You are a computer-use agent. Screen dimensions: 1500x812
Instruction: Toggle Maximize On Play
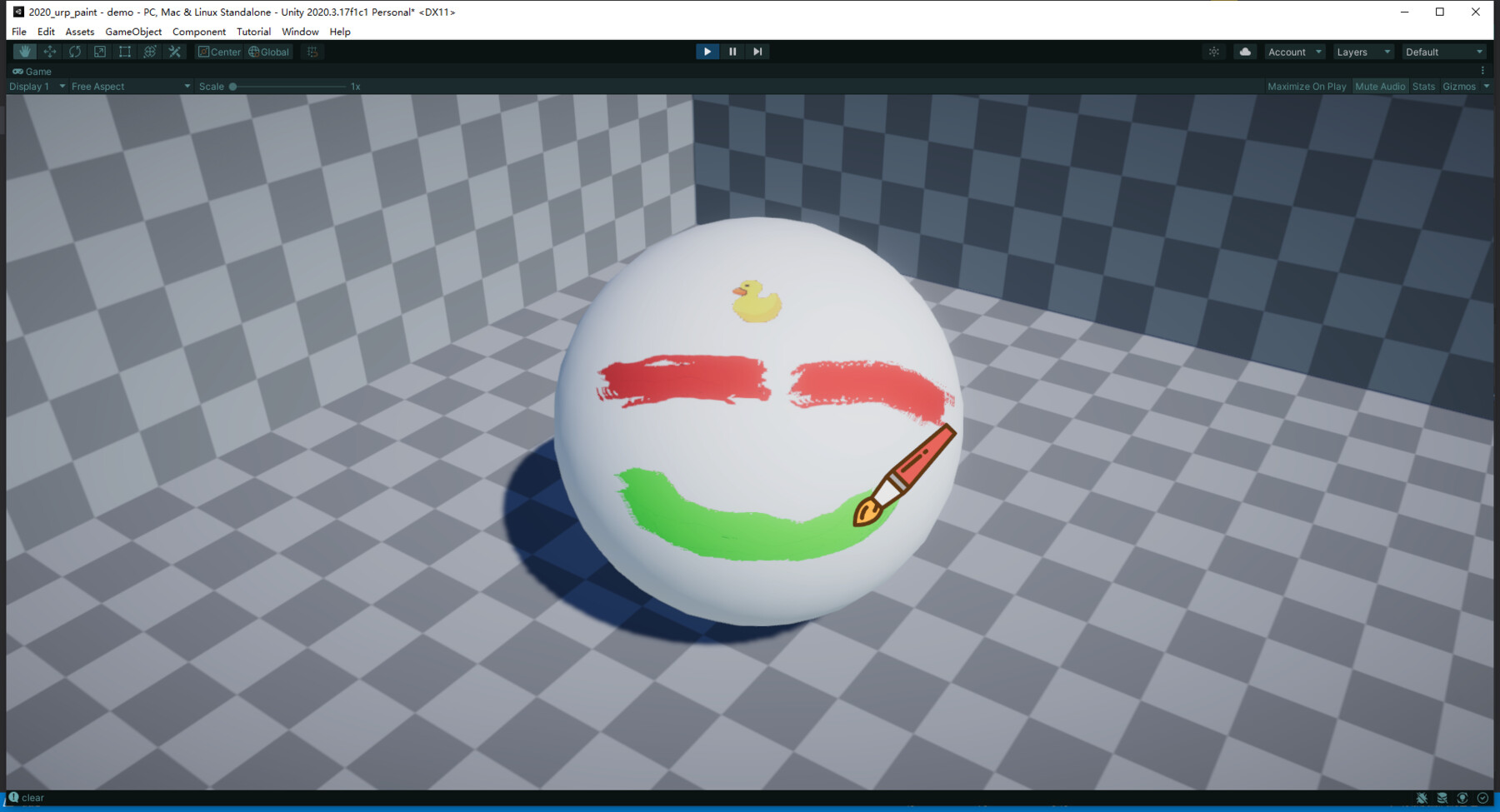tap(1307, 86)
